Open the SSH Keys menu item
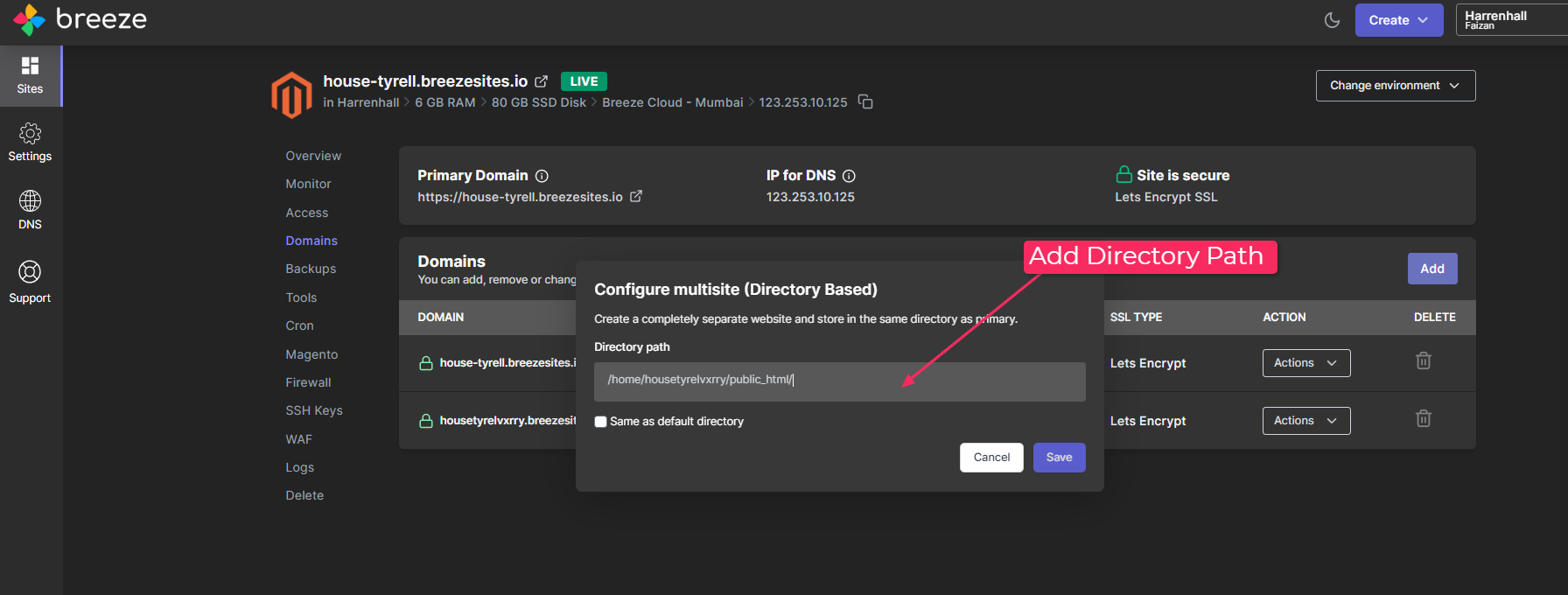Viewport: 1568px width, 595px height. [x=314, y=410]
